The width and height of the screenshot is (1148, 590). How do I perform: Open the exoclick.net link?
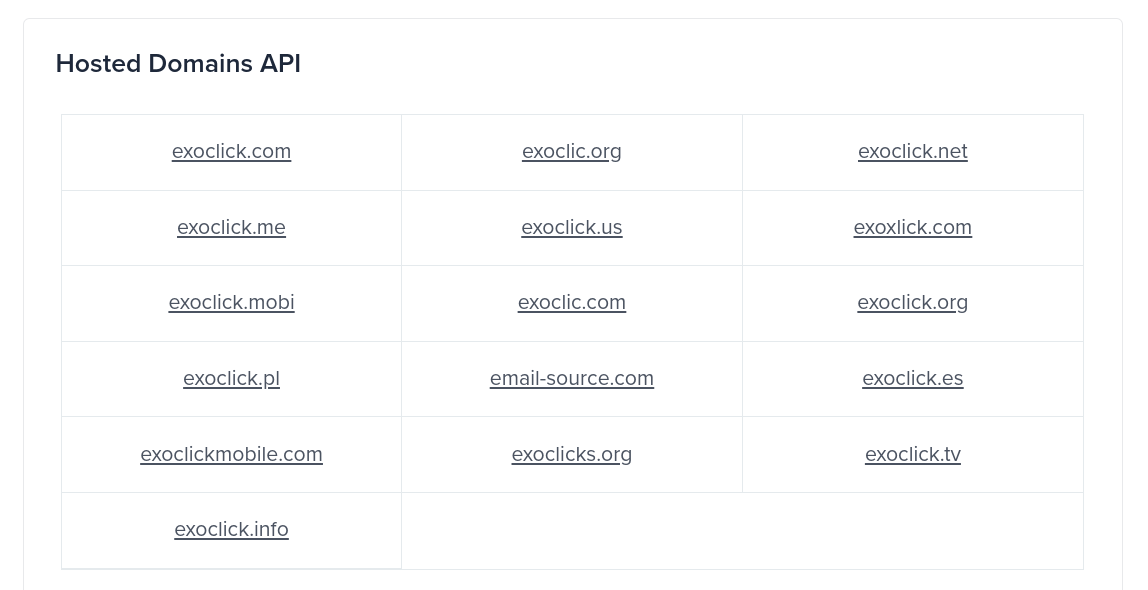912,151
